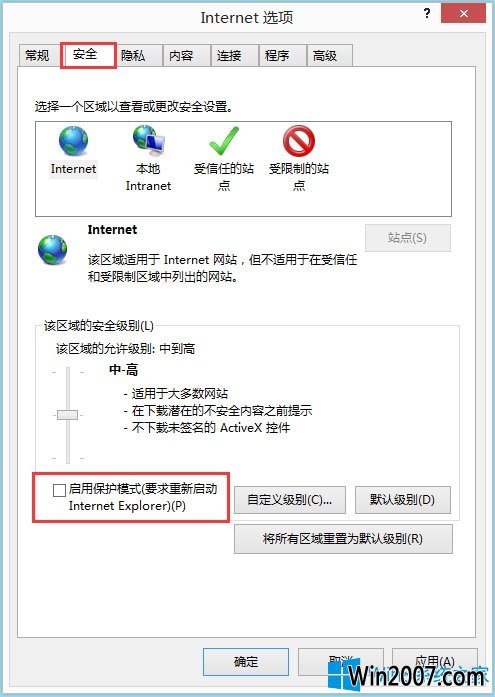
Task: Confirm with the 确定 button
Action: tap(246, 662)
